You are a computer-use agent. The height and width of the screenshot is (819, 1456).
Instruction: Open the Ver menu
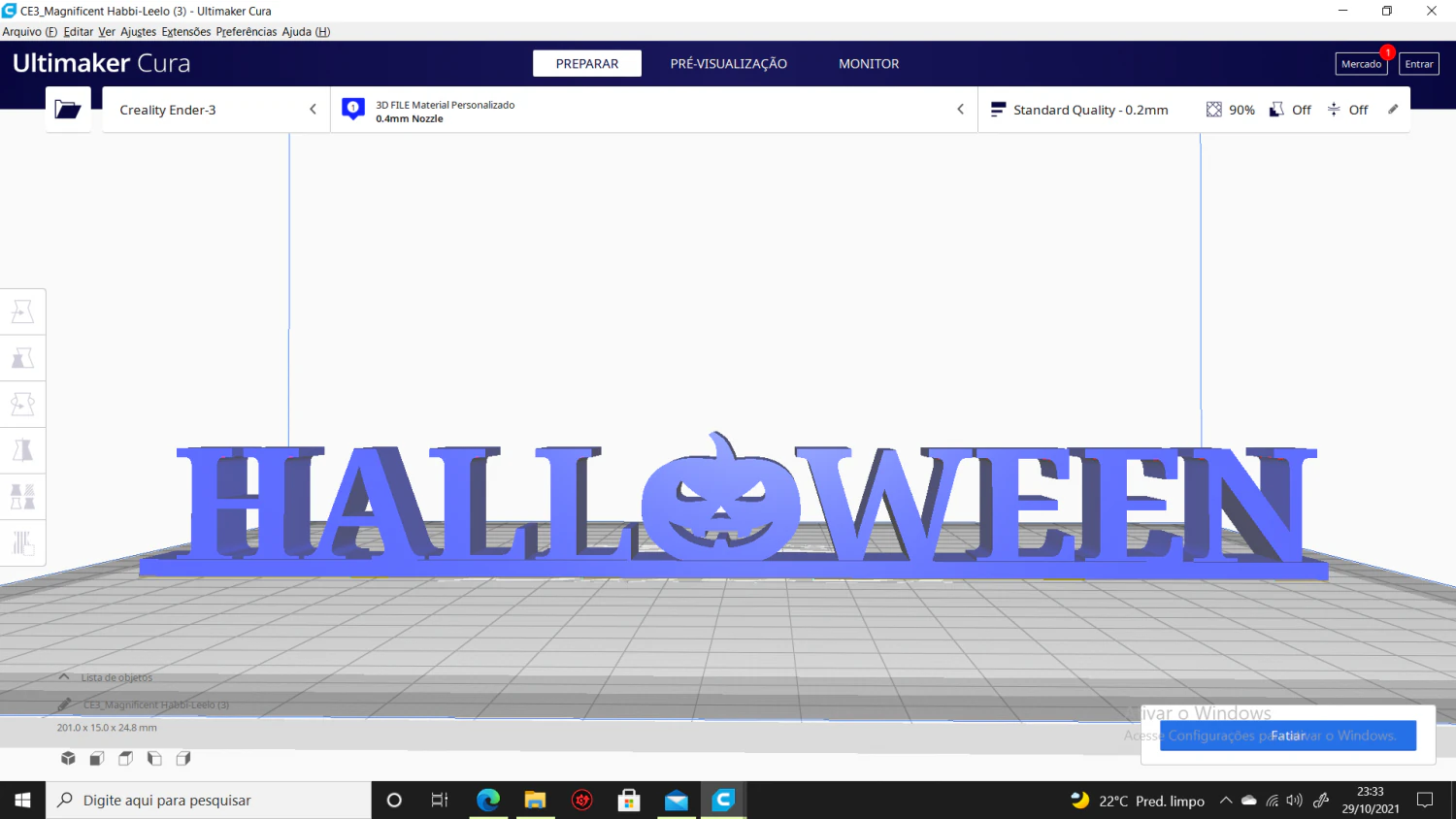(x=107, y=32)
